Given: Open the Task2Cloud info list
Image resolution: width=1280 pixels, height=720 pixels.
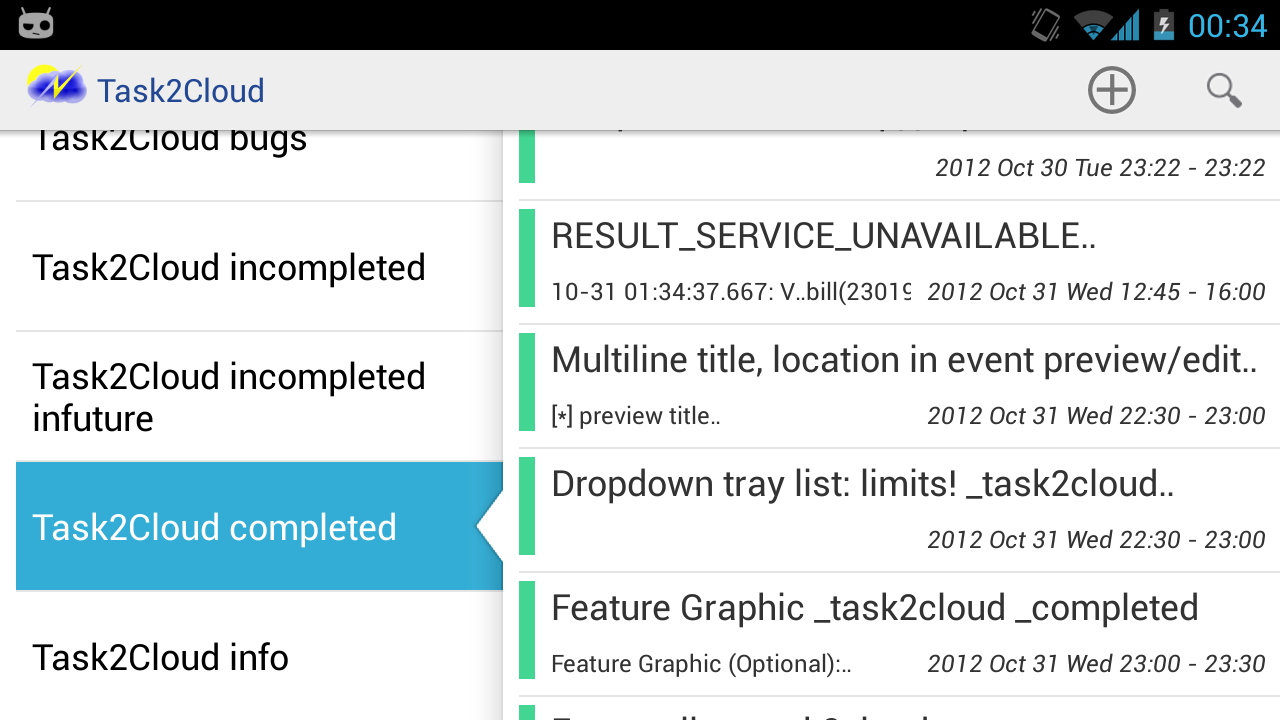Looking at the screenshot, I should click(259, 656).
